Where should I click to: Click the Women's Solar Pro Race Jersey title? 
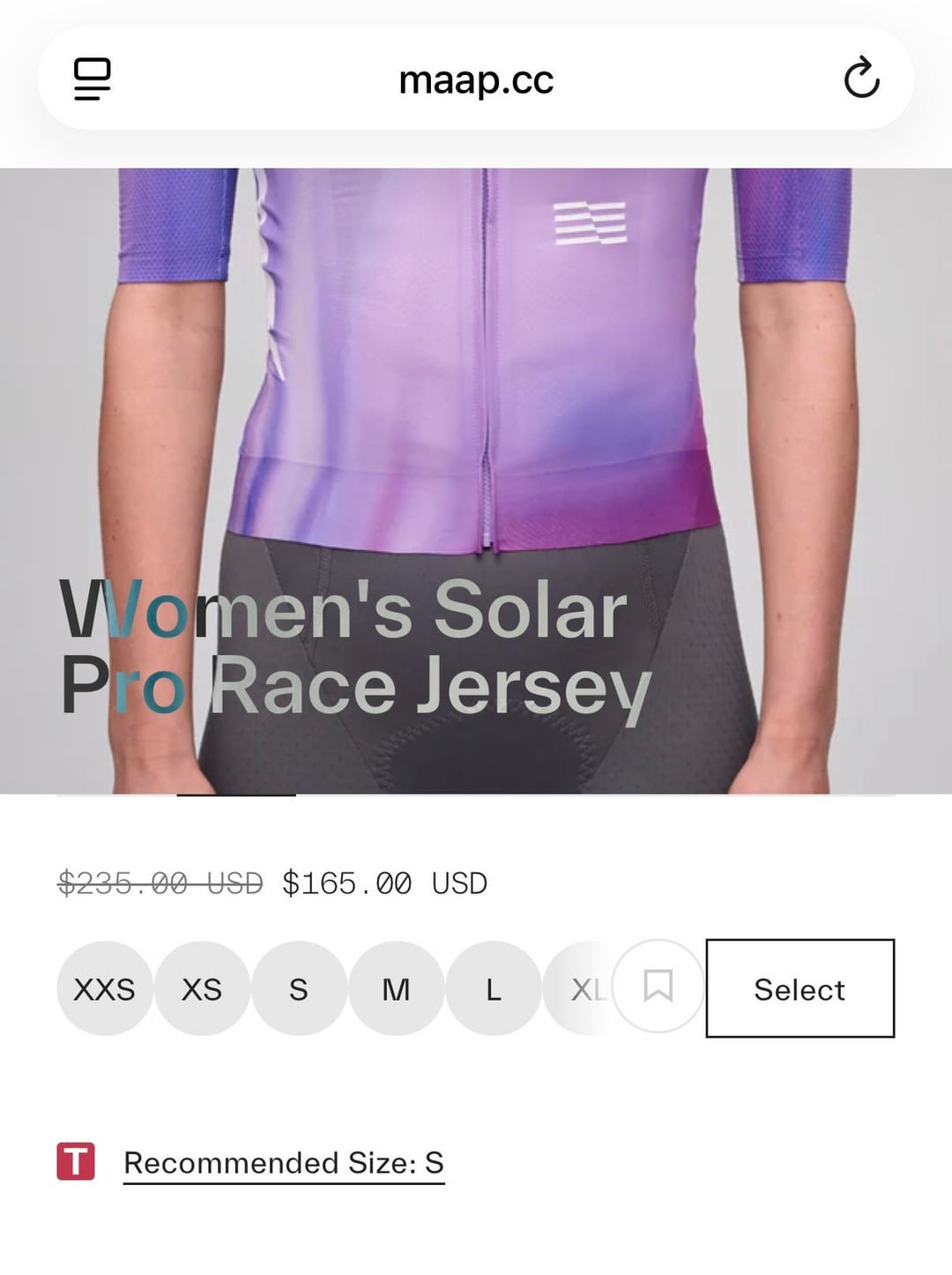356,648
